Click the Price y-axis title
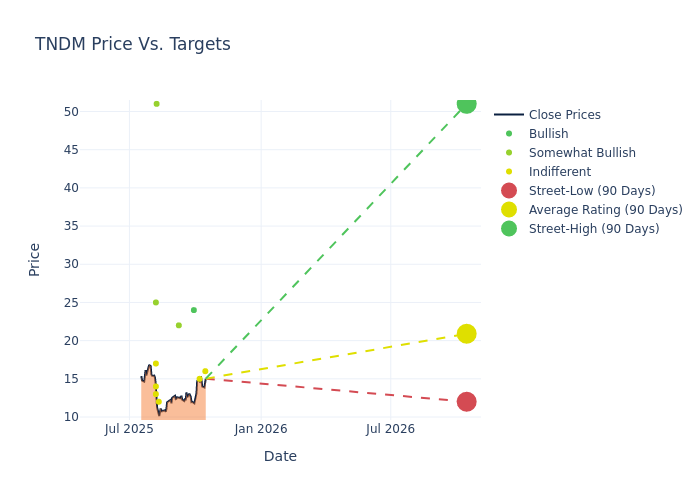 (x=35, y=259)
